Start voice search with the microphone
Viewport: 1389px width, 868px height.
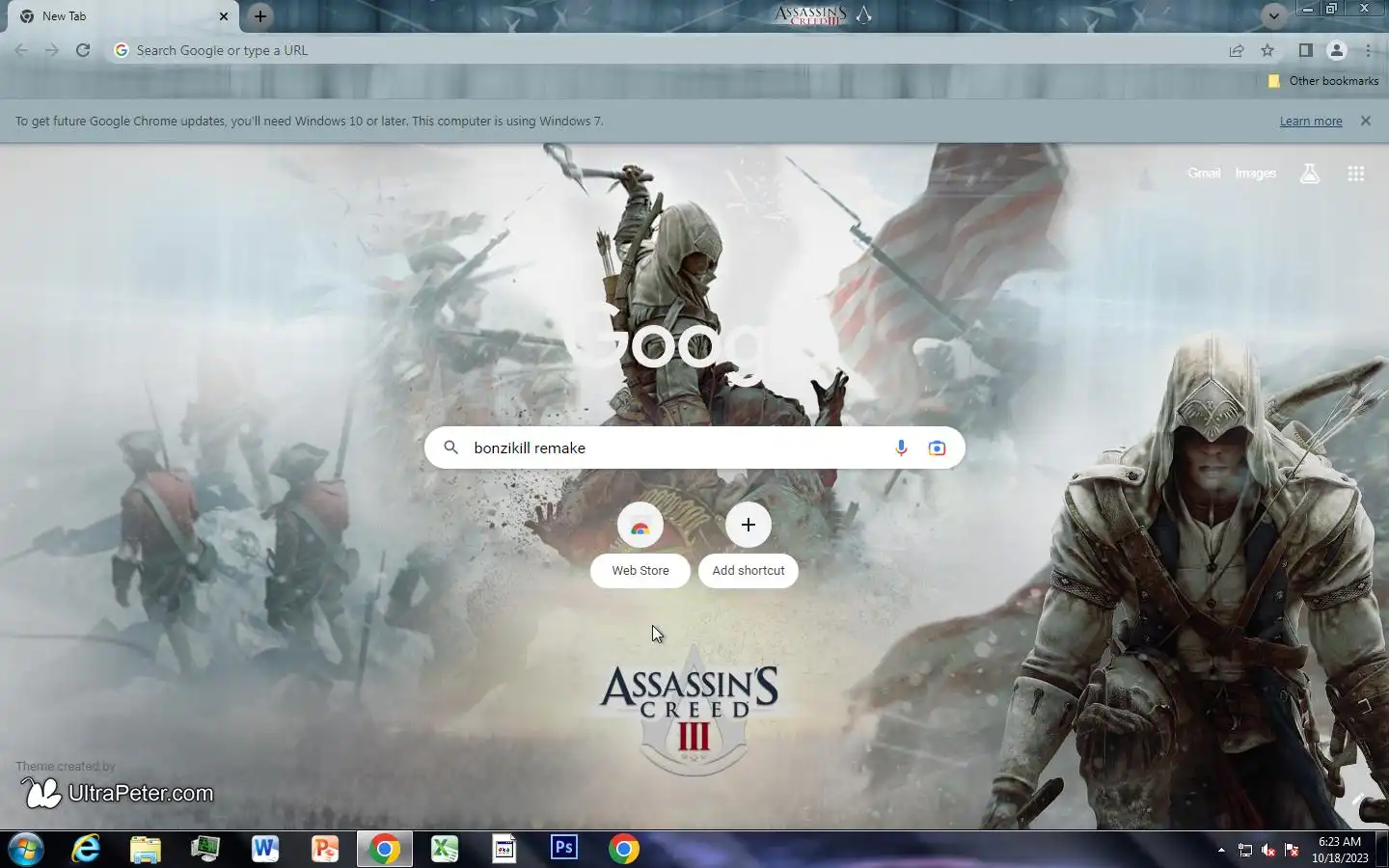coord(901,448)
